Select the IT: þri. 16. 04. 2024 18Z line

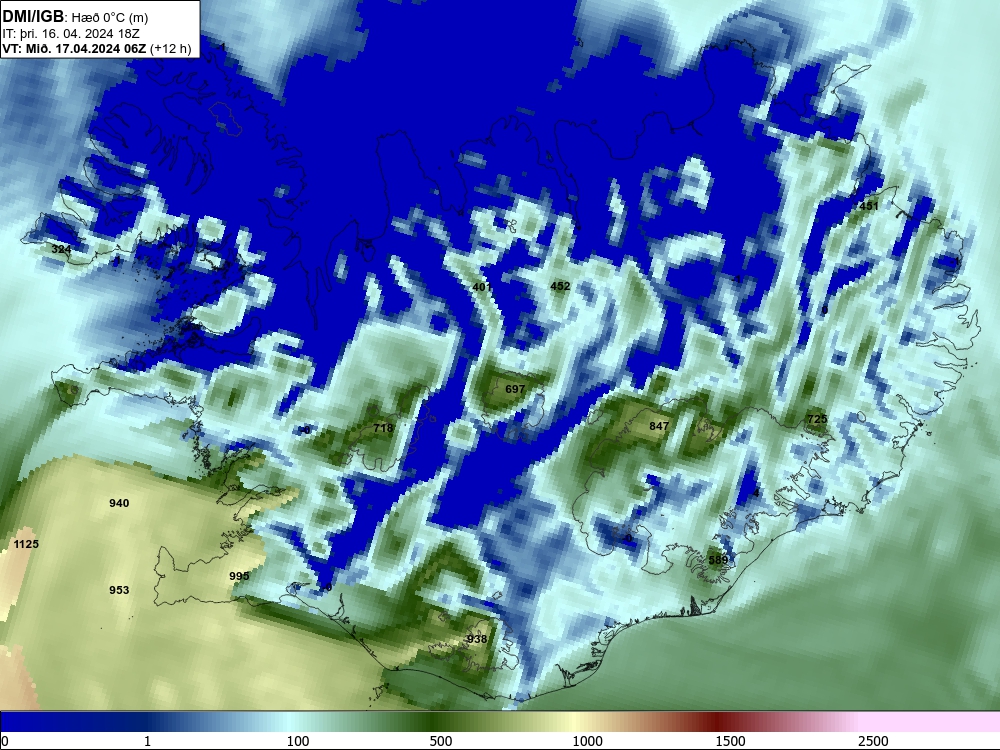tap(71, 34)
